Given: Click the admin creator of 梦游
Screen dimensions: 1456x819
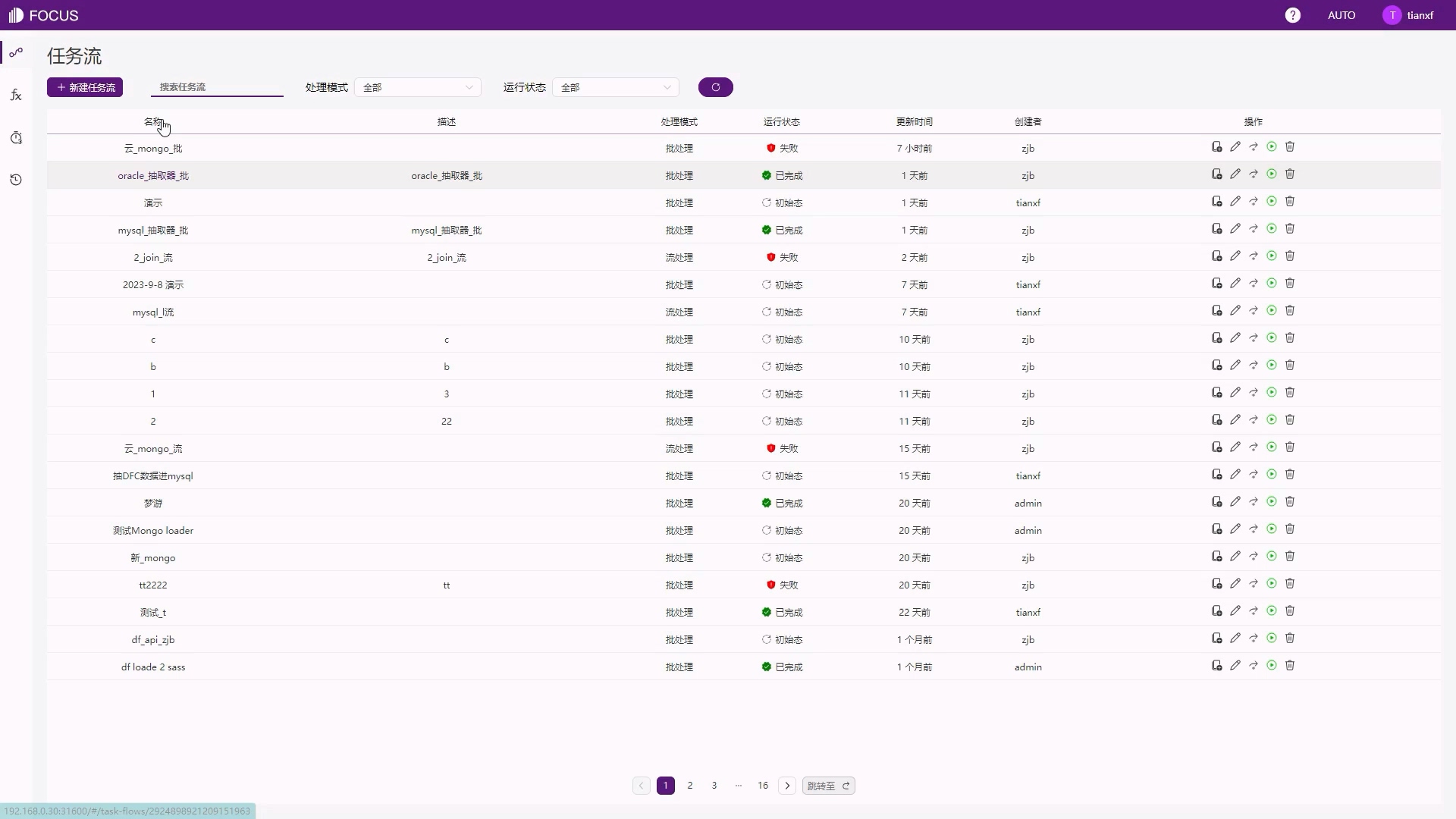Looking at the screenshot, I should (1028, 504).
